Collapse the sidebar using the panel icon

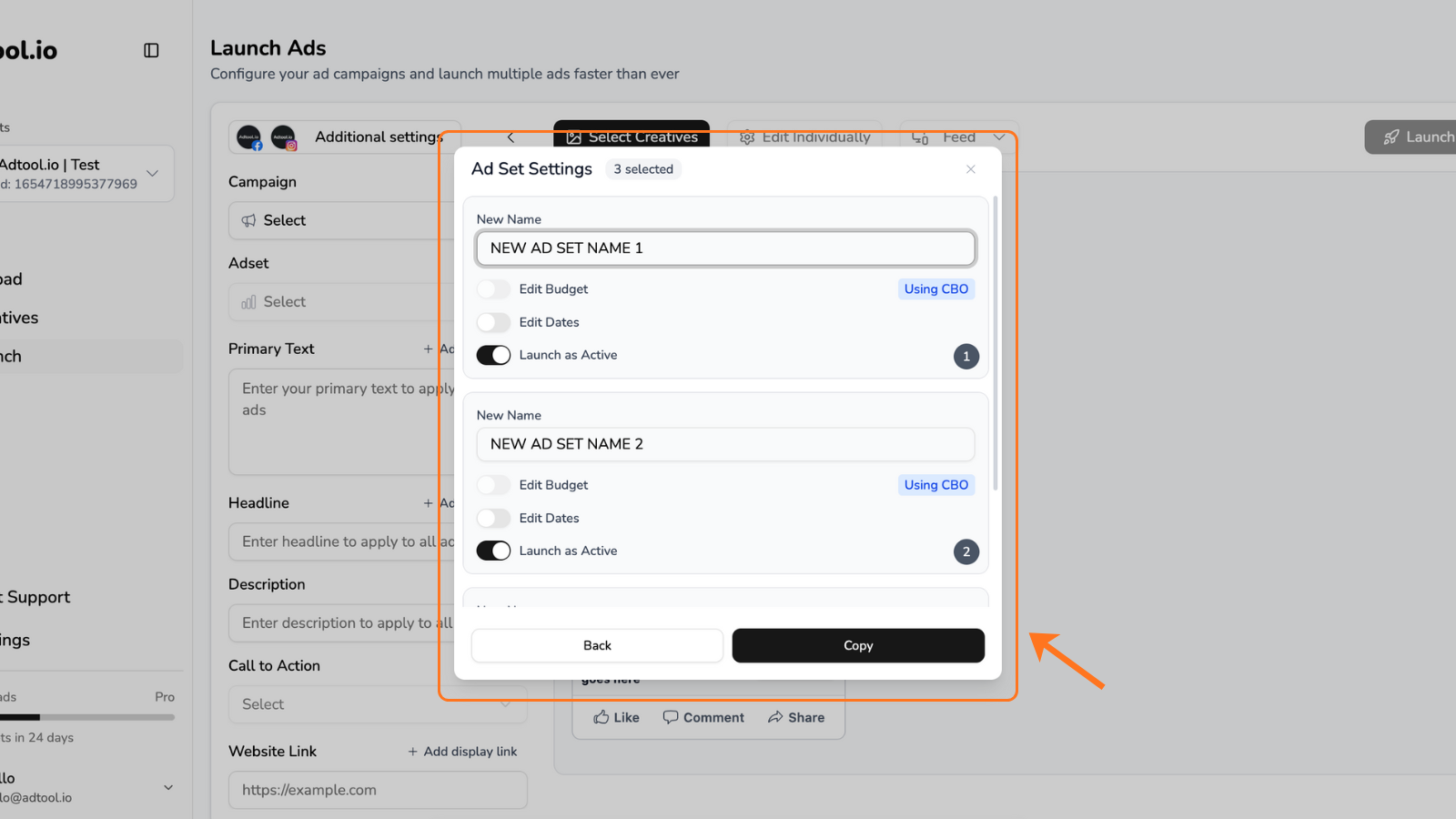(151, 50)
